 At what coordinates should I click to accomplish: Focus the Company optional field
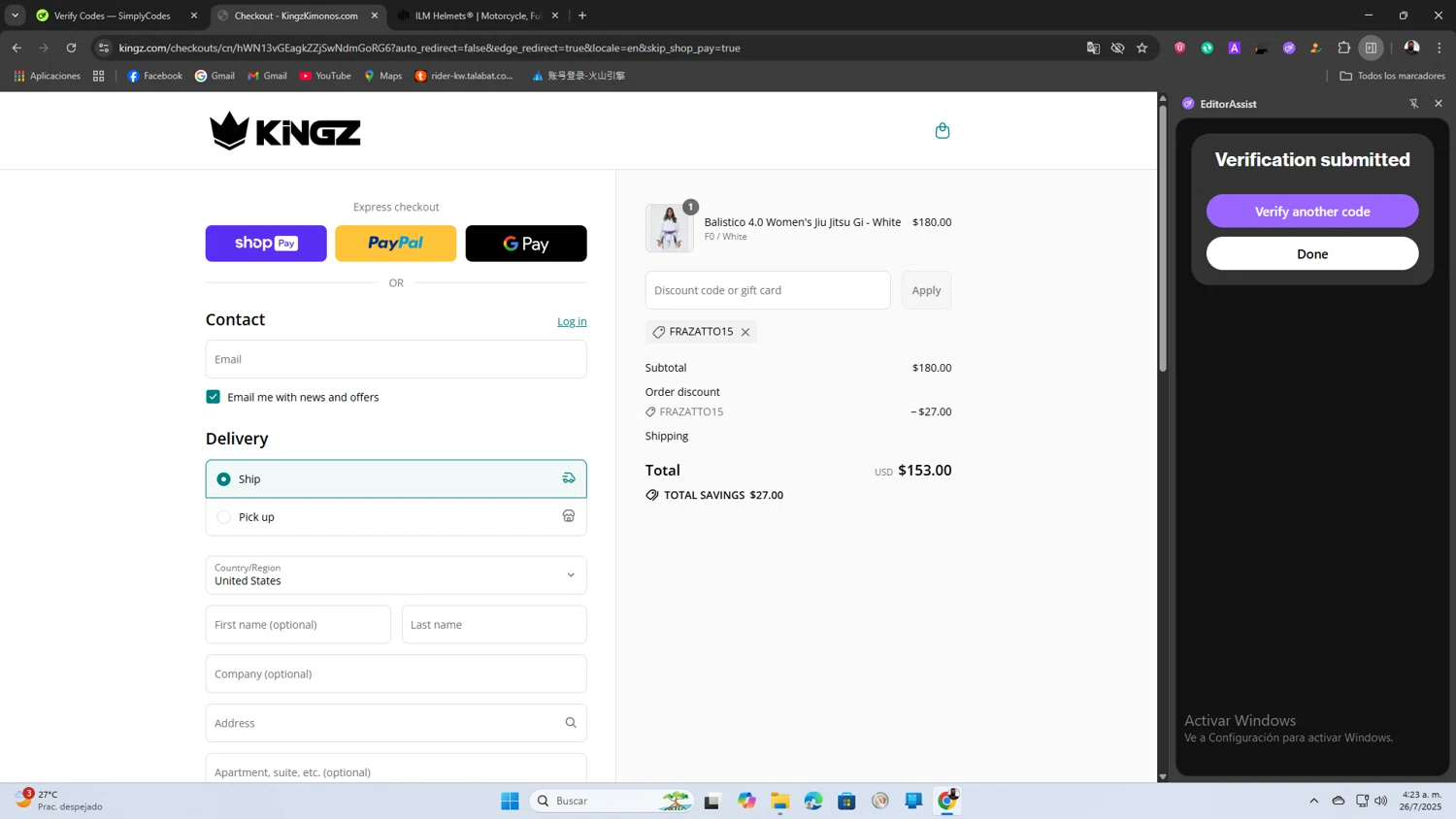coord(396,673)
